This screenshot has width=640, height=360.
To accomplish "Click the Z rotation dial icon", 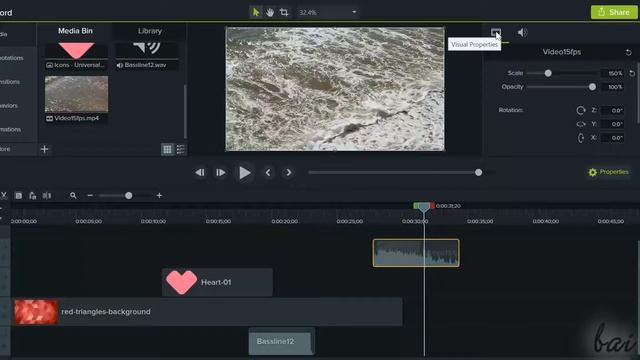I will (x=580, y=110).
